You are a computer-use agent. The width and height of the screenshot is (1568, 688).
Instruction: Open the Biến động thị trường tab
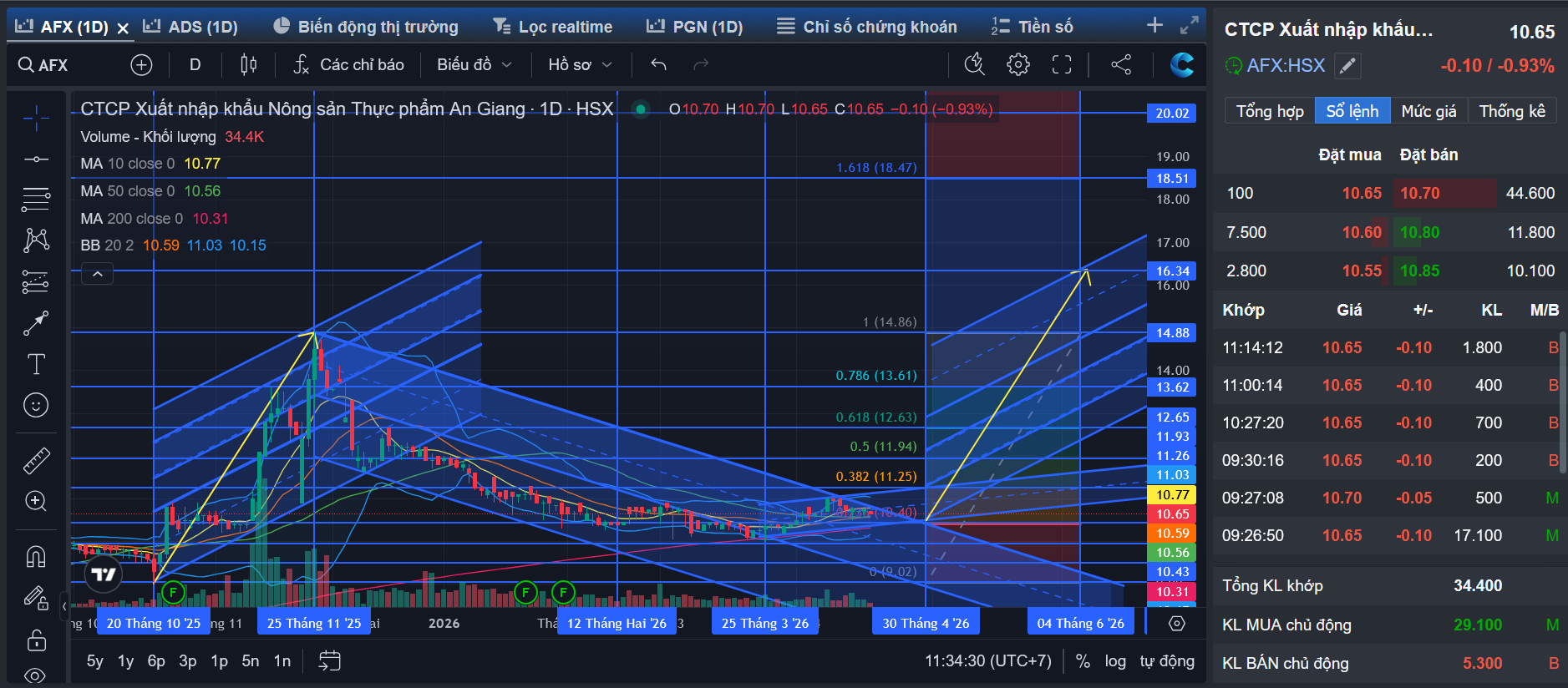point(366,27)
